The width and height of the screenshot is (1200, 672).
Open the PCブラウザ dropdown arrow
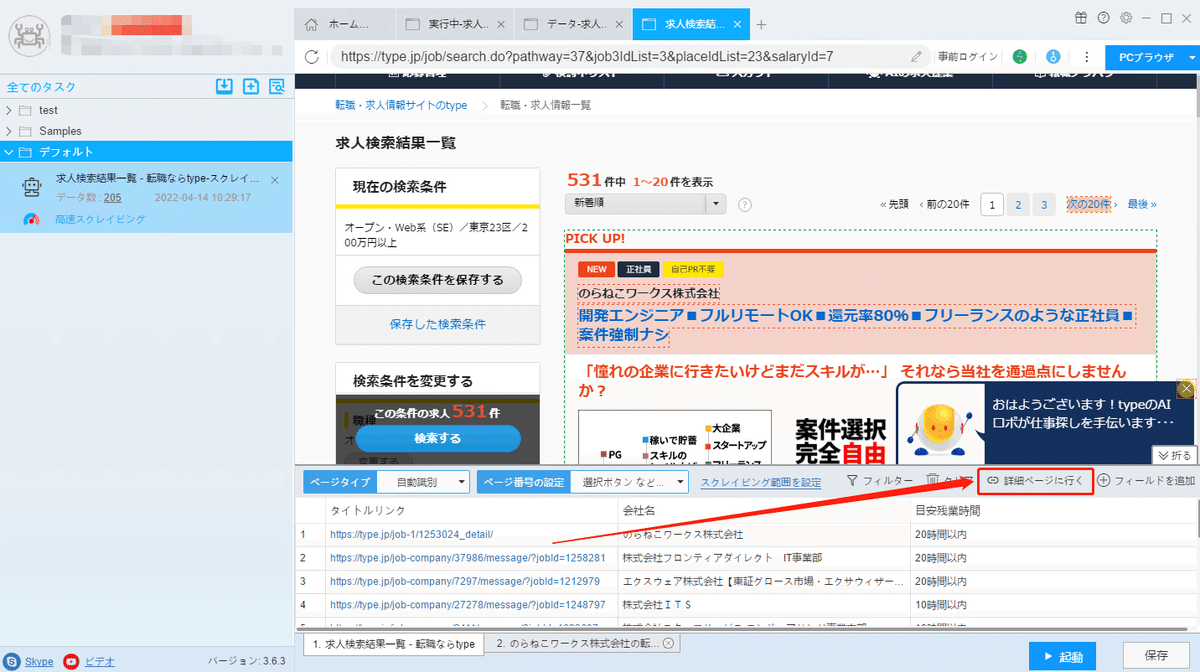click(1192, 58)
